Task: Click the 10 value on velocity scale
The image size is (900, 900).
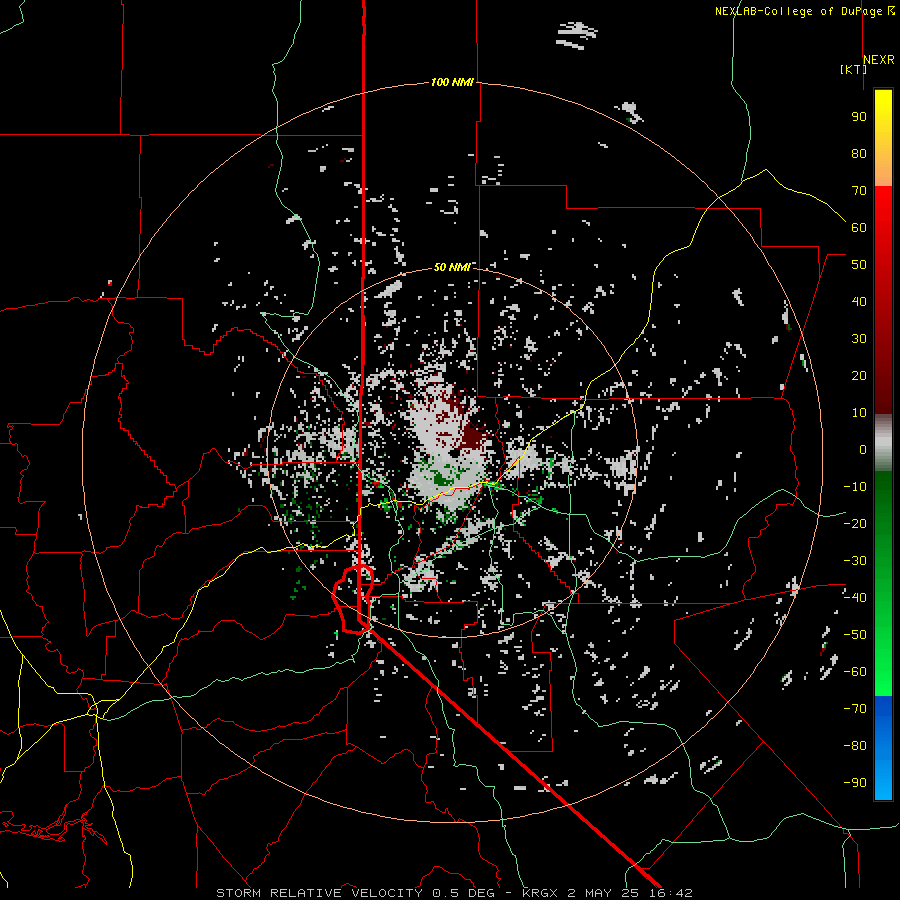Action: [x=859, y=413]
